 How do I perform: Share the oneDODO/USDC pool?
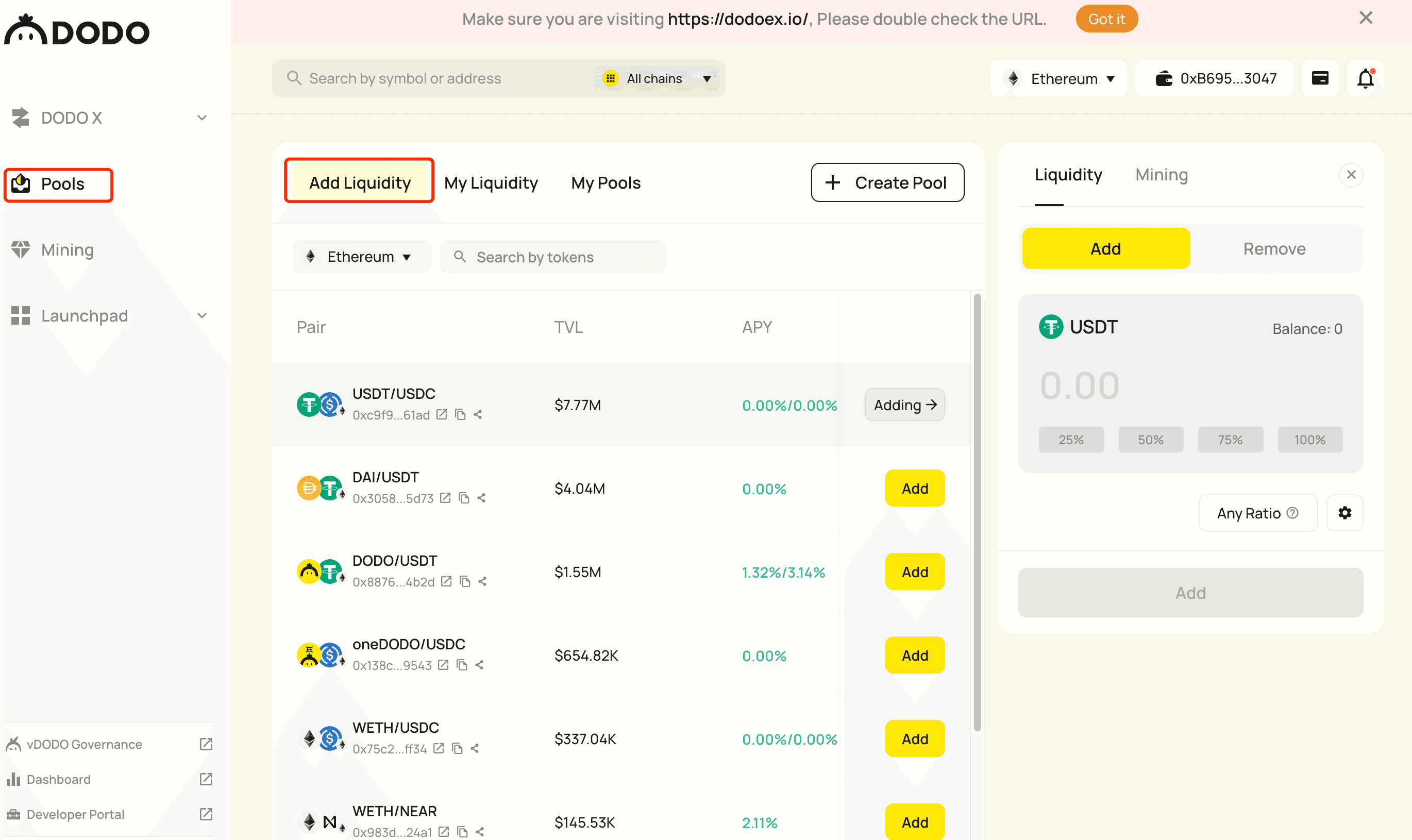click(x=480, y=665)
